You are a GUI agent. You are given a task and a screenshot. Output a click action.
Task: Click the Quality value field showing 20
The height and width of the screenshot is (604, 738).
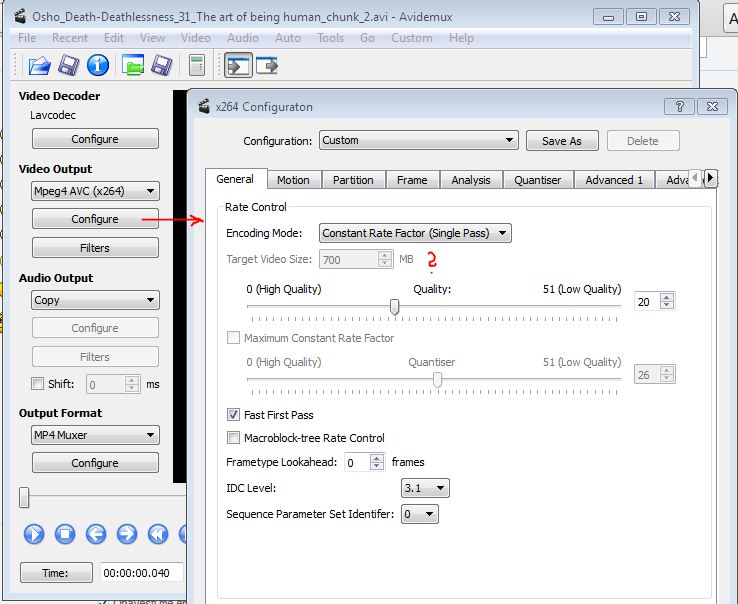[648, 301]
